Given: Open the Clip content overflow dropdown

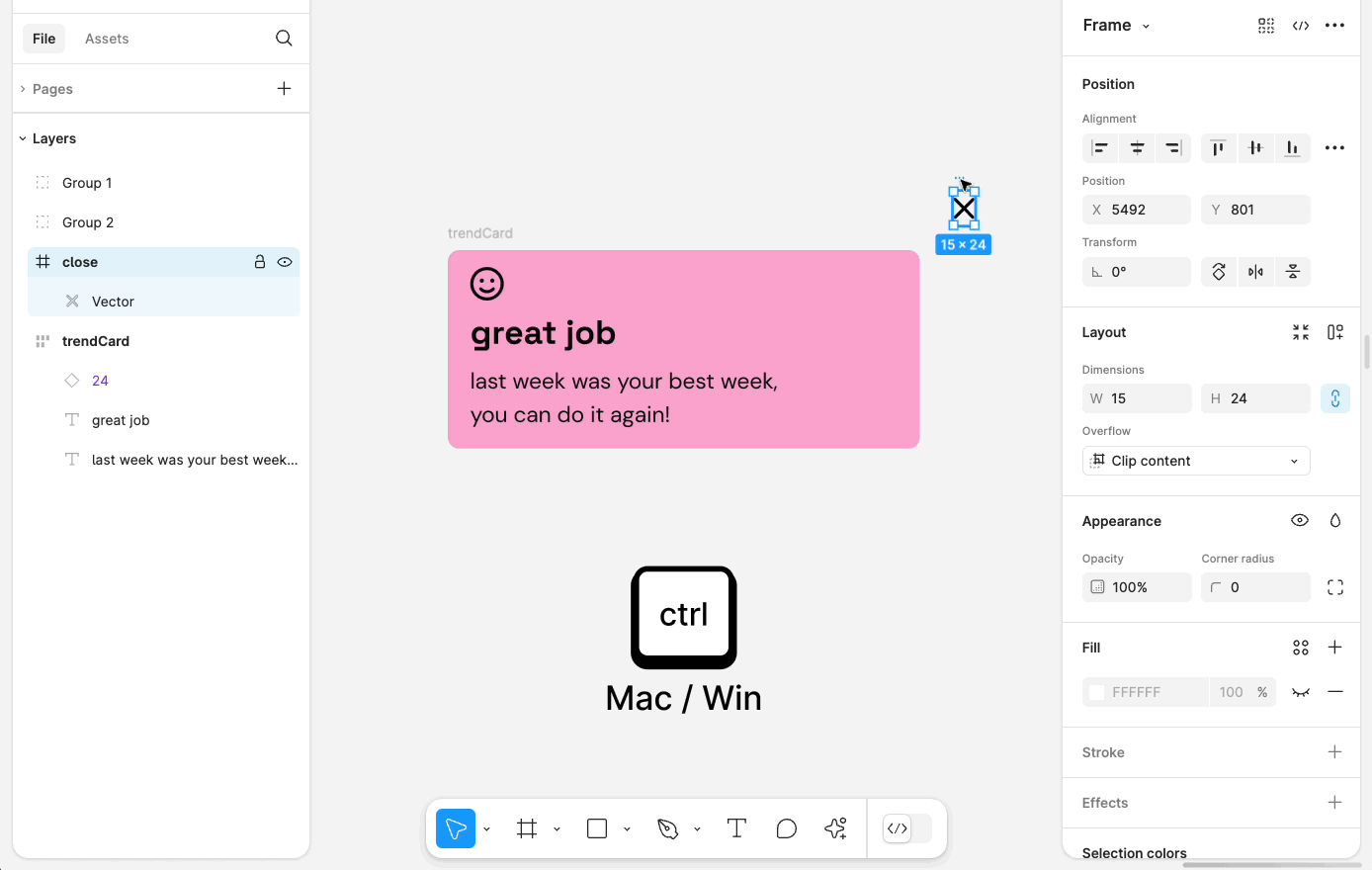Looking at the screenshot, I should pyautogui.click(x=1196, y=461).
